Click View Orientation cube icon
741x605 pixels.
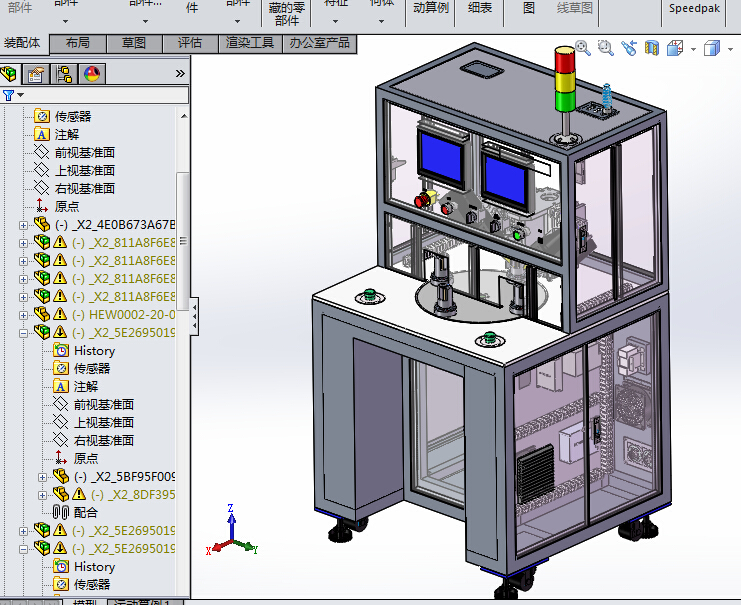coord(675,48)
